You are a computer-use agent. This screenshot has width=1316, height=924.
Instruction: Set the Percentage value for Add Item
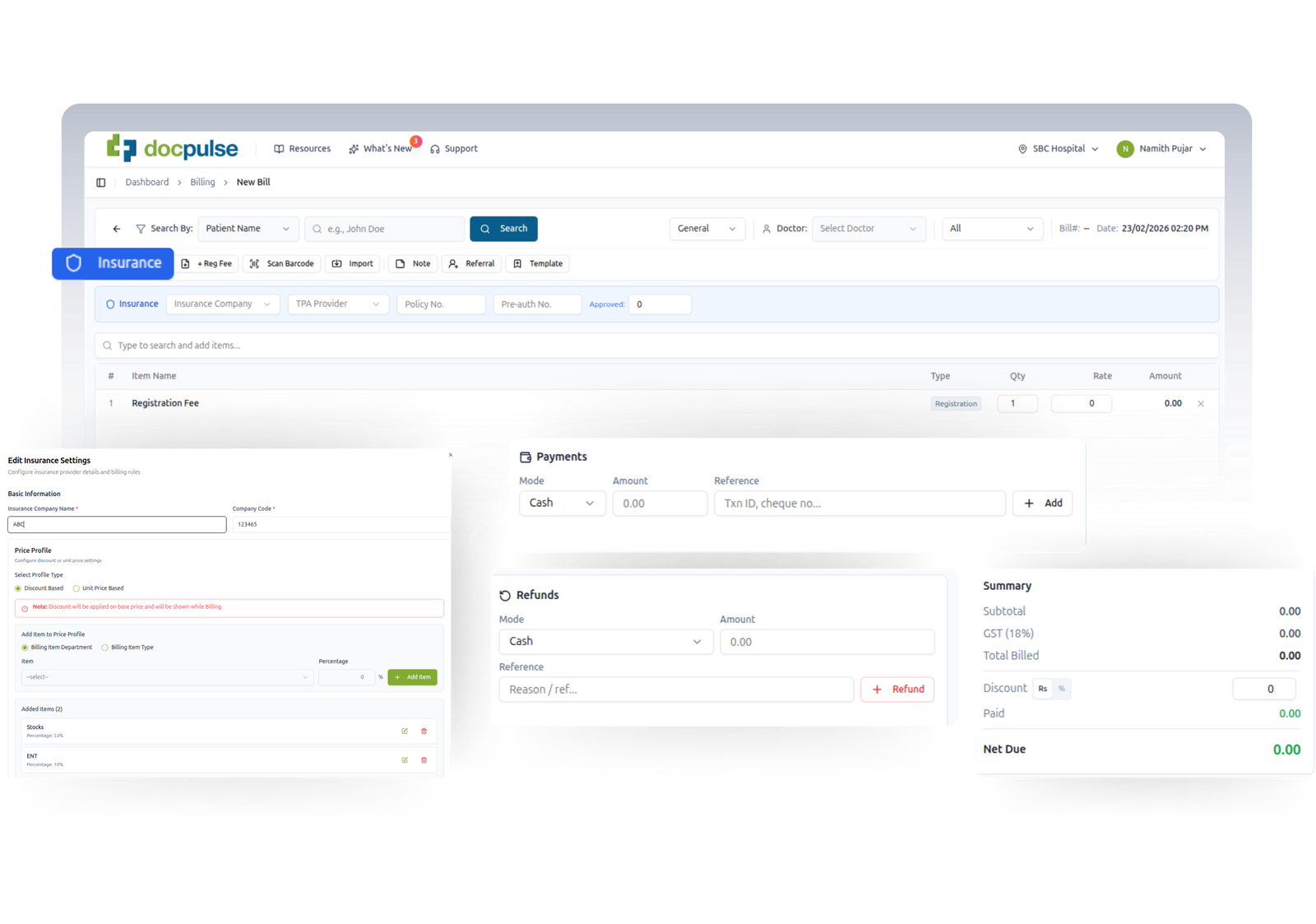345,676
